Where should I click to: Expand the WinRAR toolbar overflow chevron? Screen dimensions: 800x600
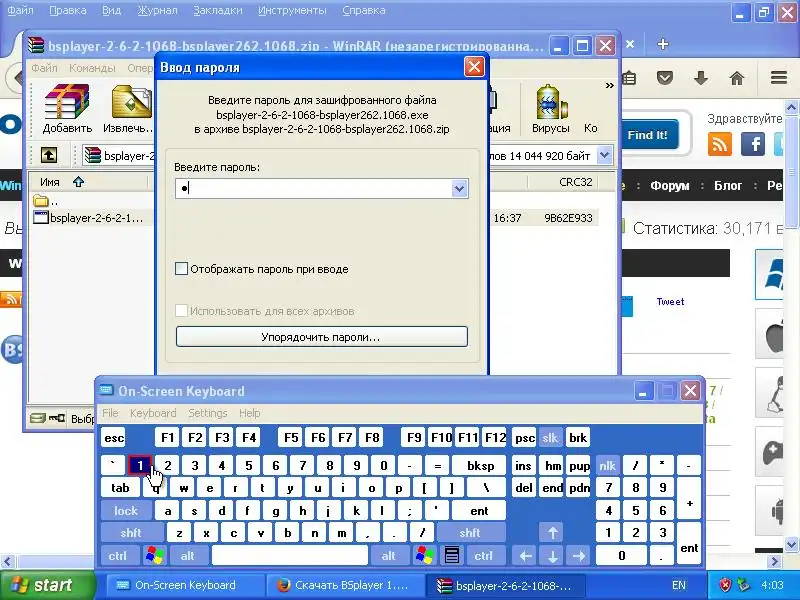[x=609, y=85]
